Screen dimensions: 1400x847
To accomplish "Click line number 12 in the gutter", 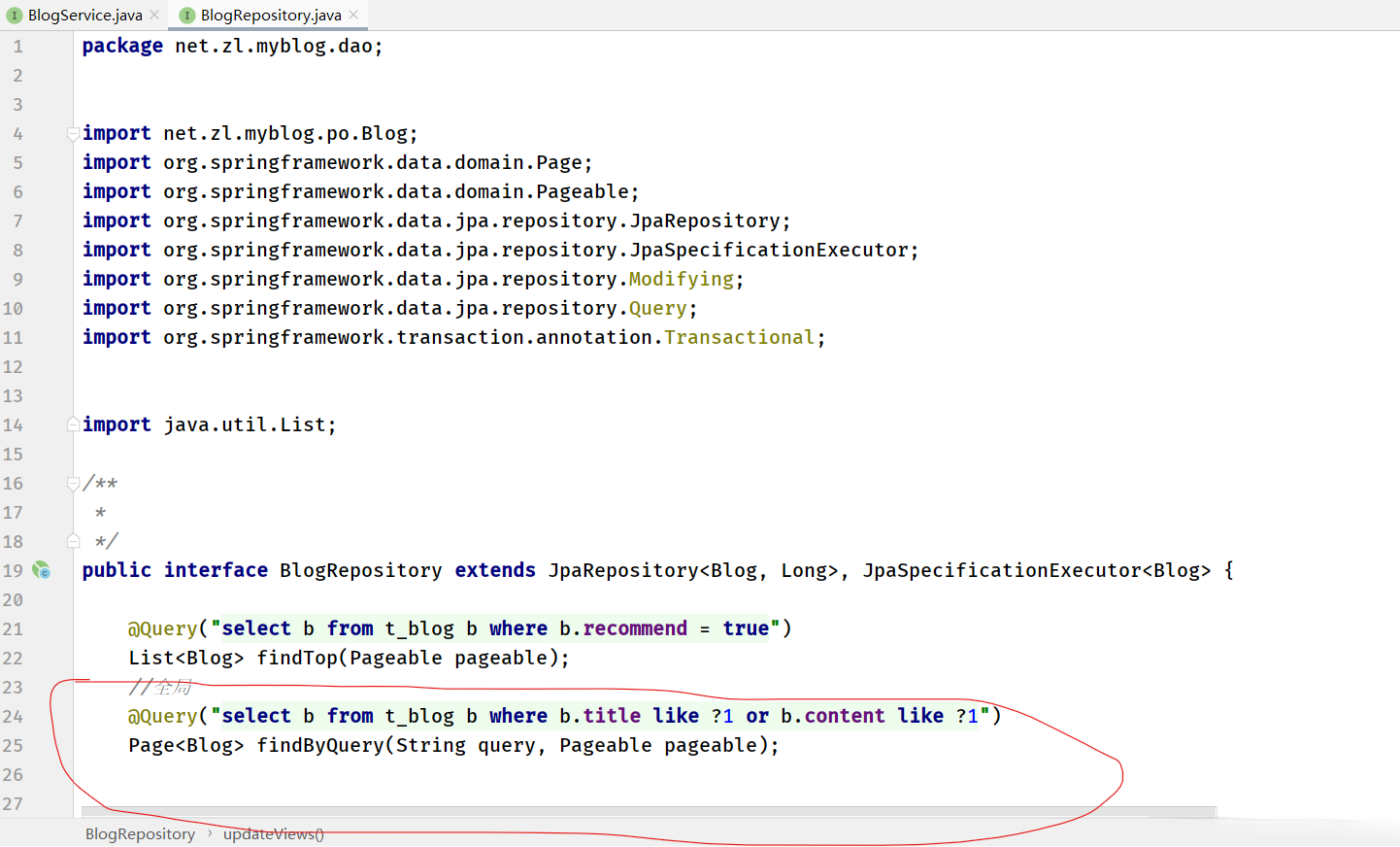I will (13, 366).
